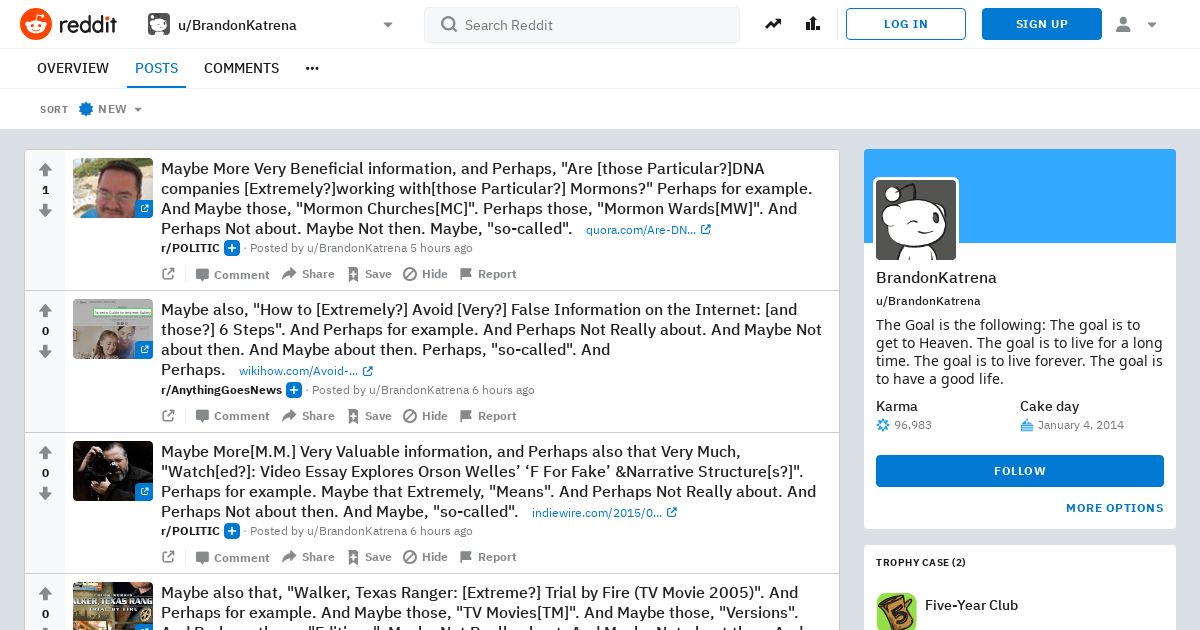Upvote the Walker, Texas Ranger post

click(x=45, y=594)
